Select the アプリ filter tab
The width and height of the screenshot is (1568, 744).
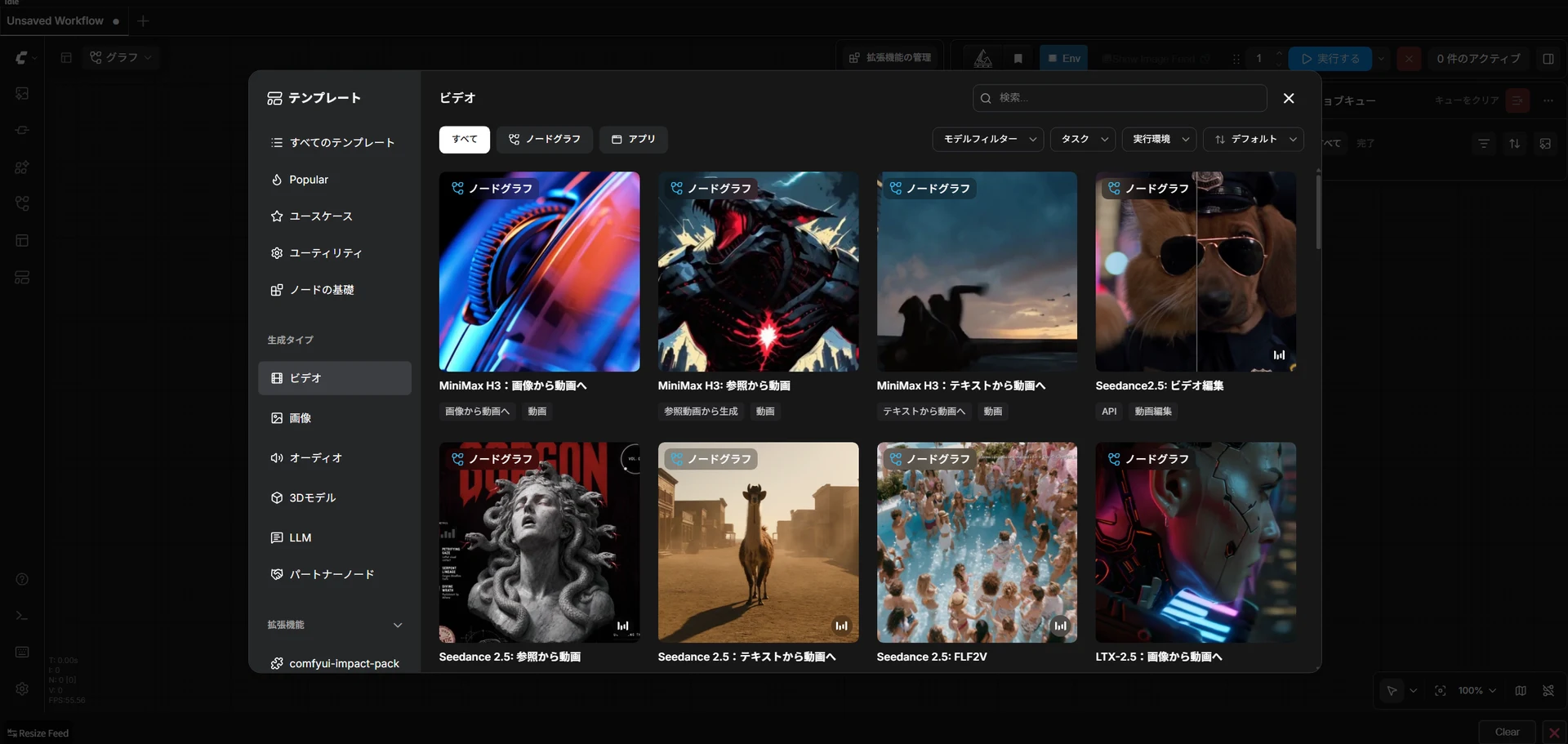(x=634, y=140)
